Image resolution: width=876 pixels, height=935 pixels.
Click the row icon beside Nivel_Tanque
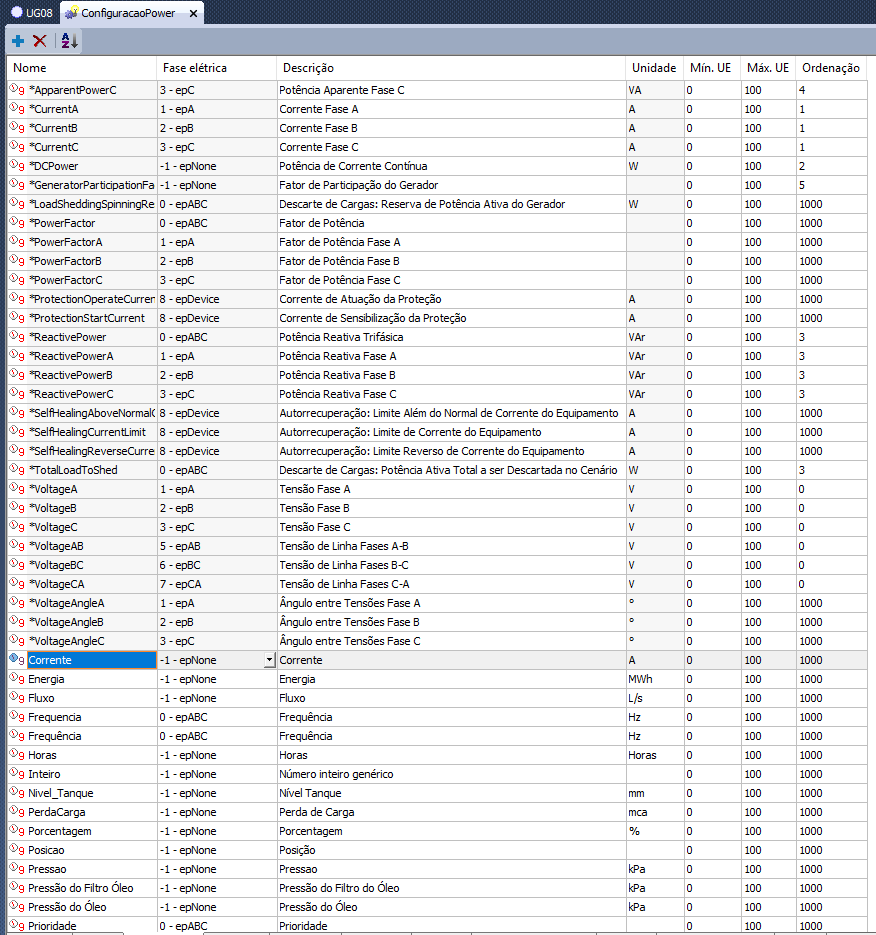click(17, 793)
